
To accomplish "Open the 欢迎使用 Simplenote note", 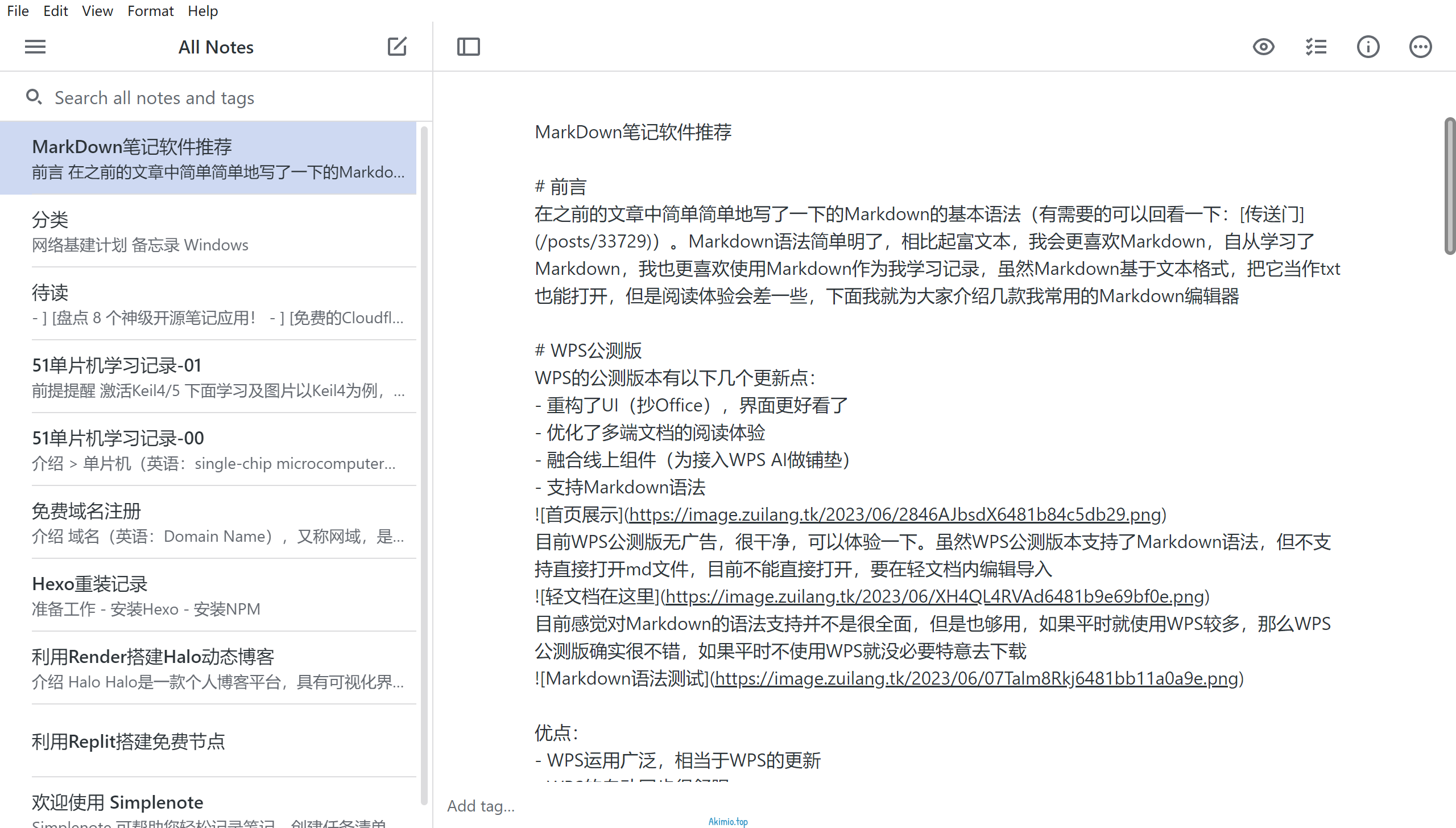I will (208, 804).
